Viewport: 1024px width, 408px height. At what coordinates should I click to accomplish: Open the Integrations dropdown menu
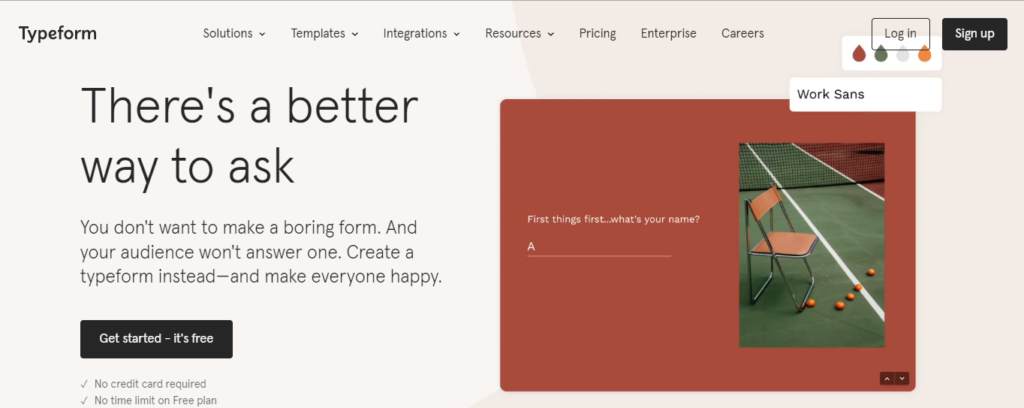(421, 33)
